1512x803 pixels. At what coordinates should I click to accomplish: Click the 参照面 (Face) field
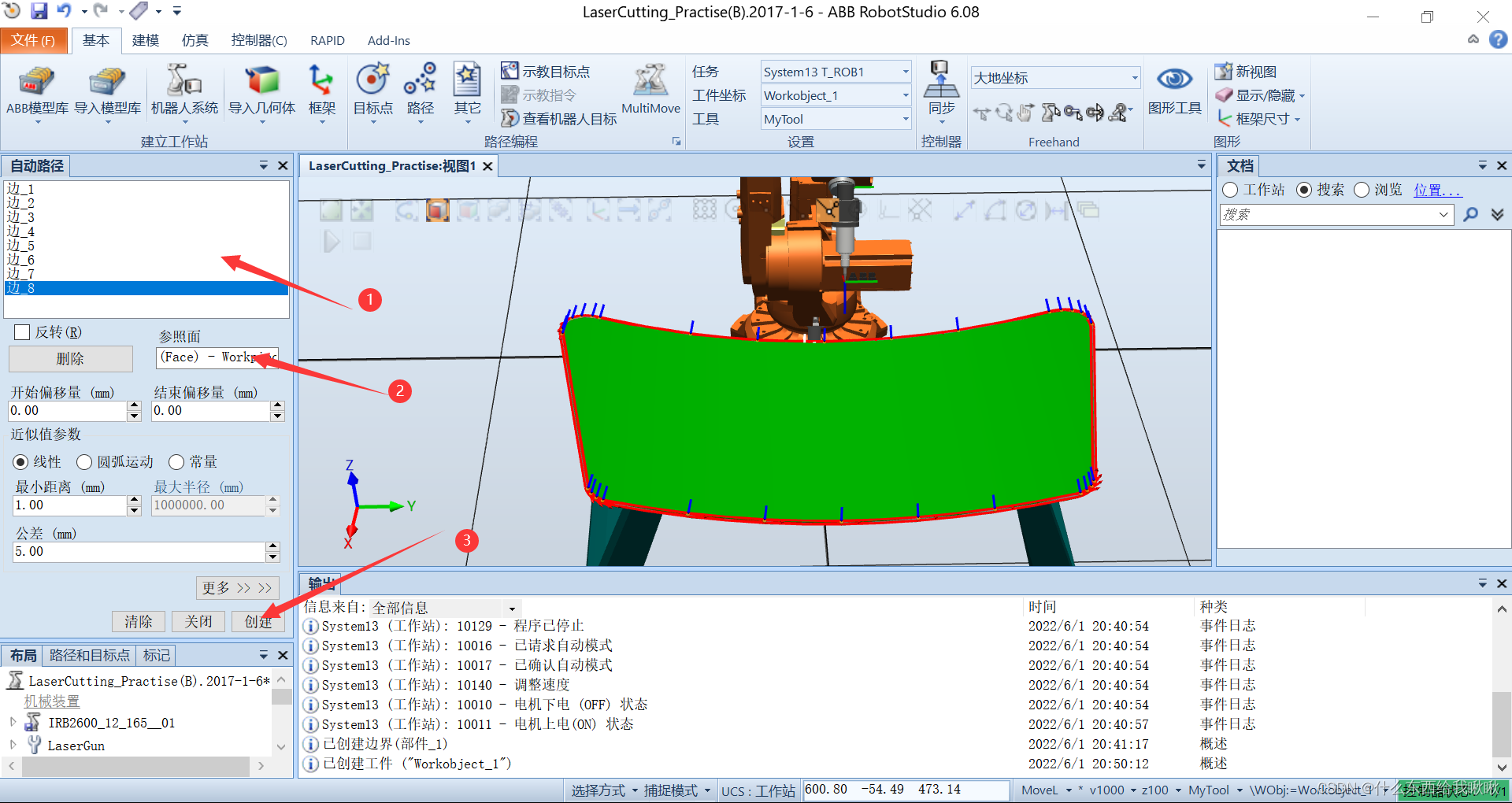[x=217, y=357]
